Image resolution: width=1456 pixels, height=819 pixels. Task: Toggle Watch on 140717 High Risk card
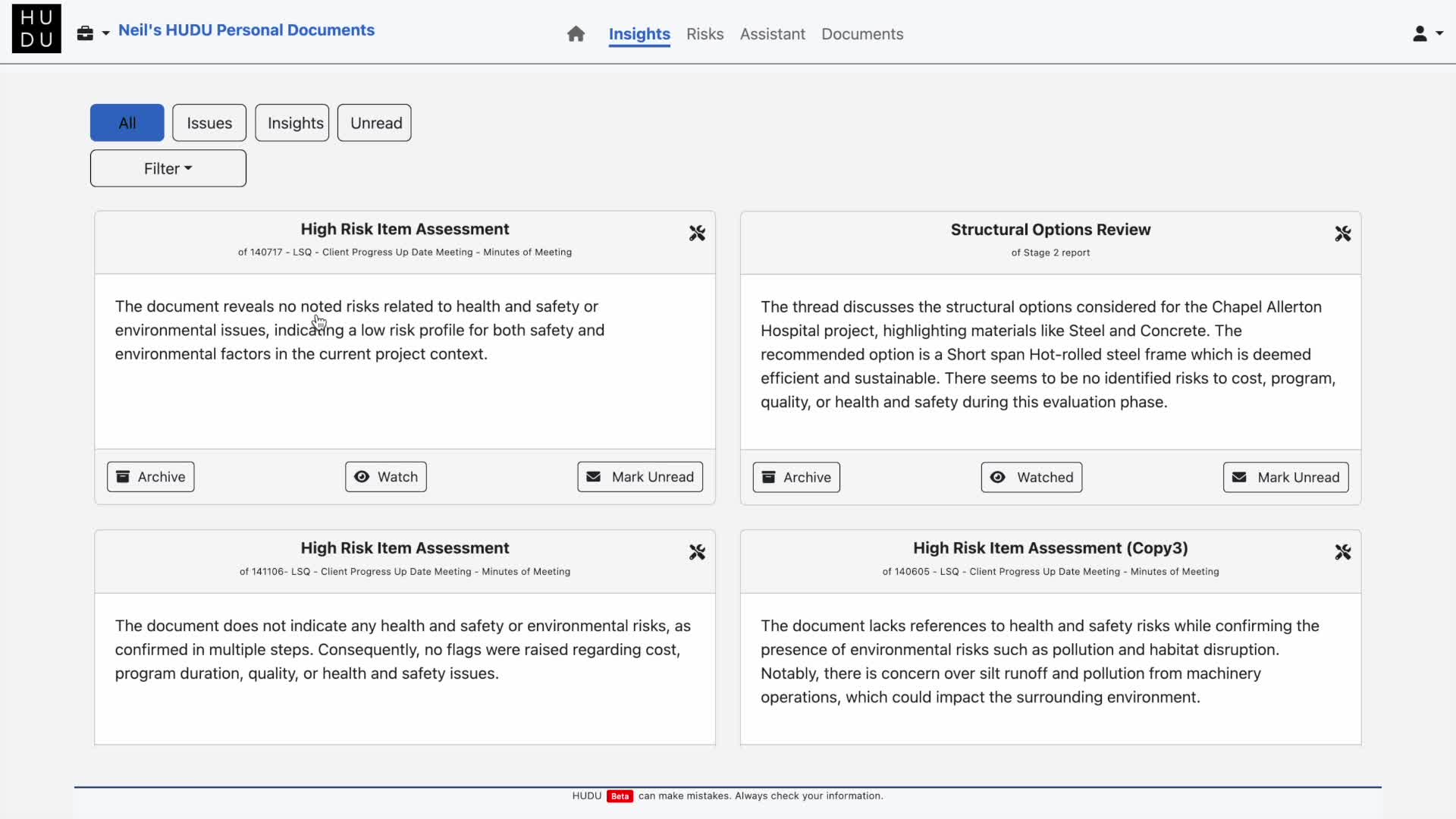(x=385, y=477)
